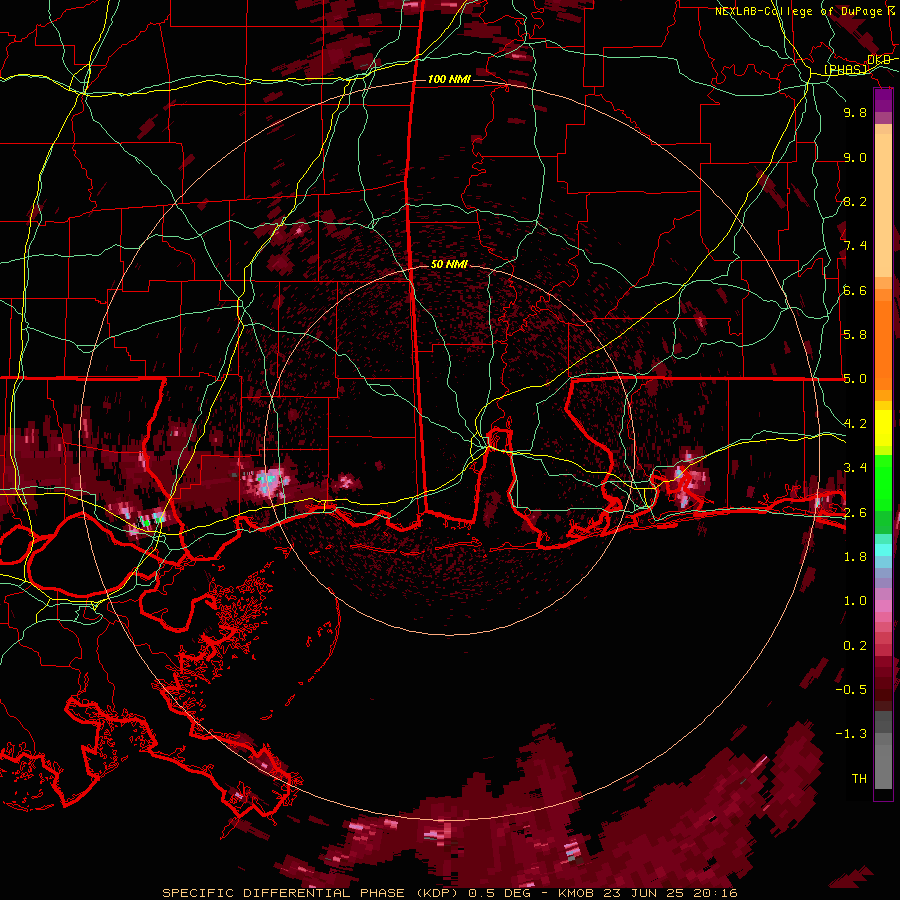Viewport: 900px width, 900px height.
Task: Click the gray segment of the color bar
Action: tap(883, 750)
